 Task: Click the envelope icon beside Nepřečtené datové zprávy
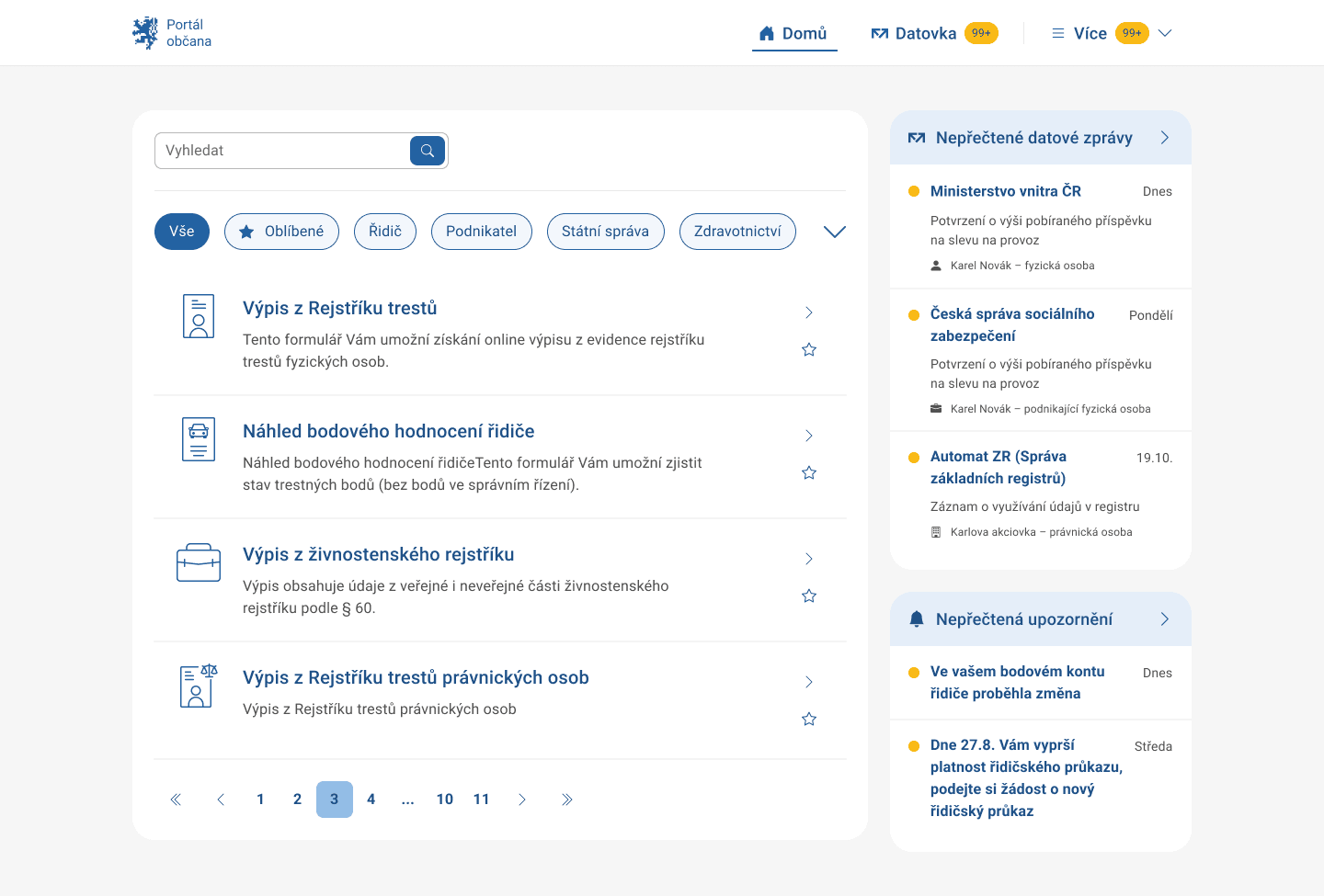[x=916, y=136]
